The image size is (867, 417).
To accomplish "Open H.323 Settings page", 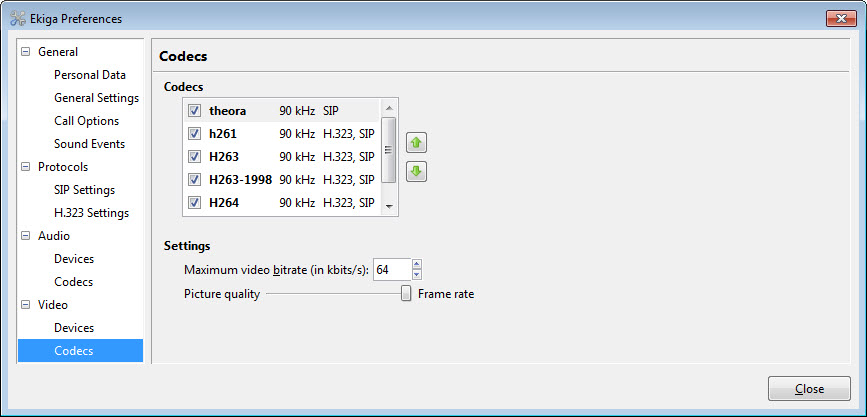I will [91, 213].
